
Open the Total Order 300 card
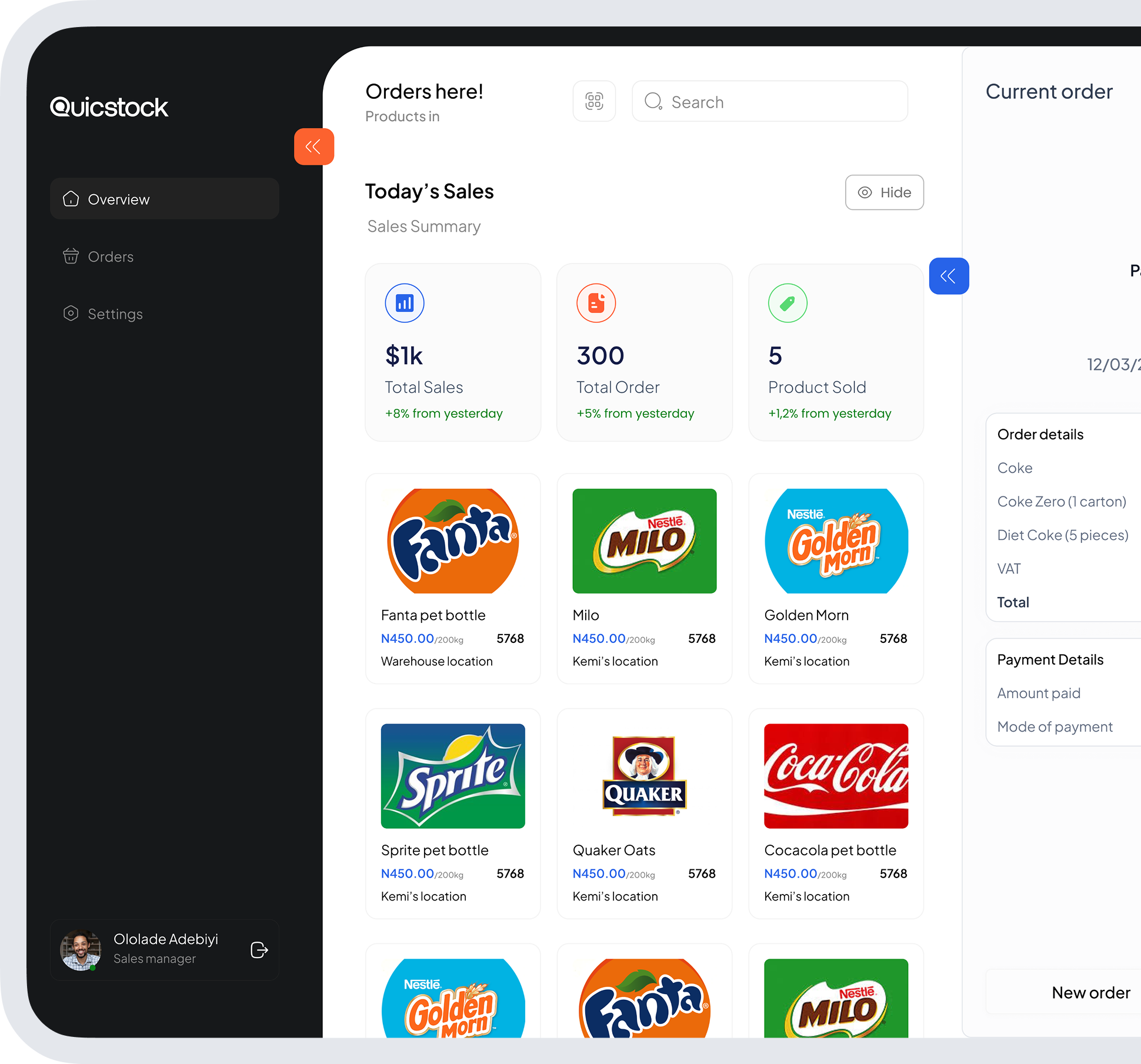click(x=645, y=352)
